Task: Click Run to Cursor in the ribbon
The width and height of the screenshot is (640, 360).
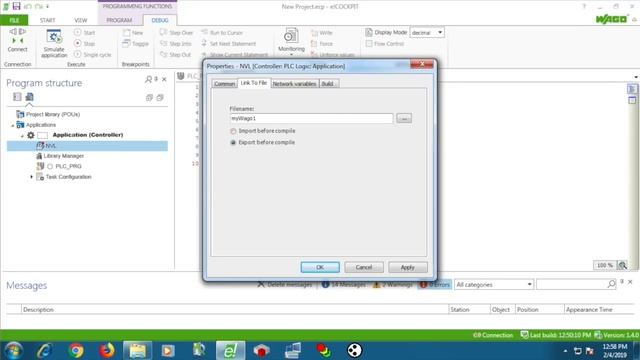Action: click(222, 32)
